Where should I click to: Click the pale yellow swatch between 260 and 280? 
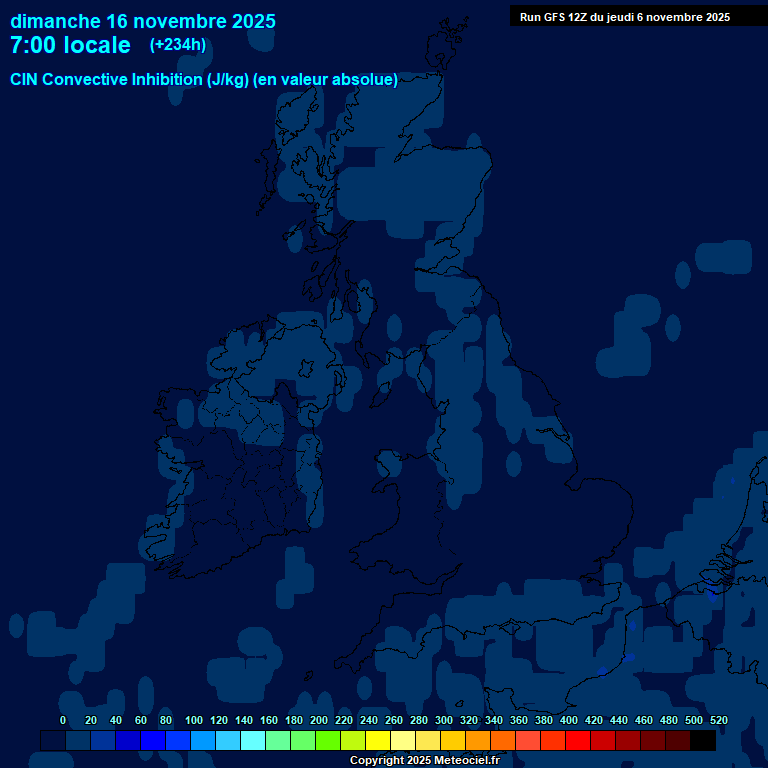coord(403,740)
